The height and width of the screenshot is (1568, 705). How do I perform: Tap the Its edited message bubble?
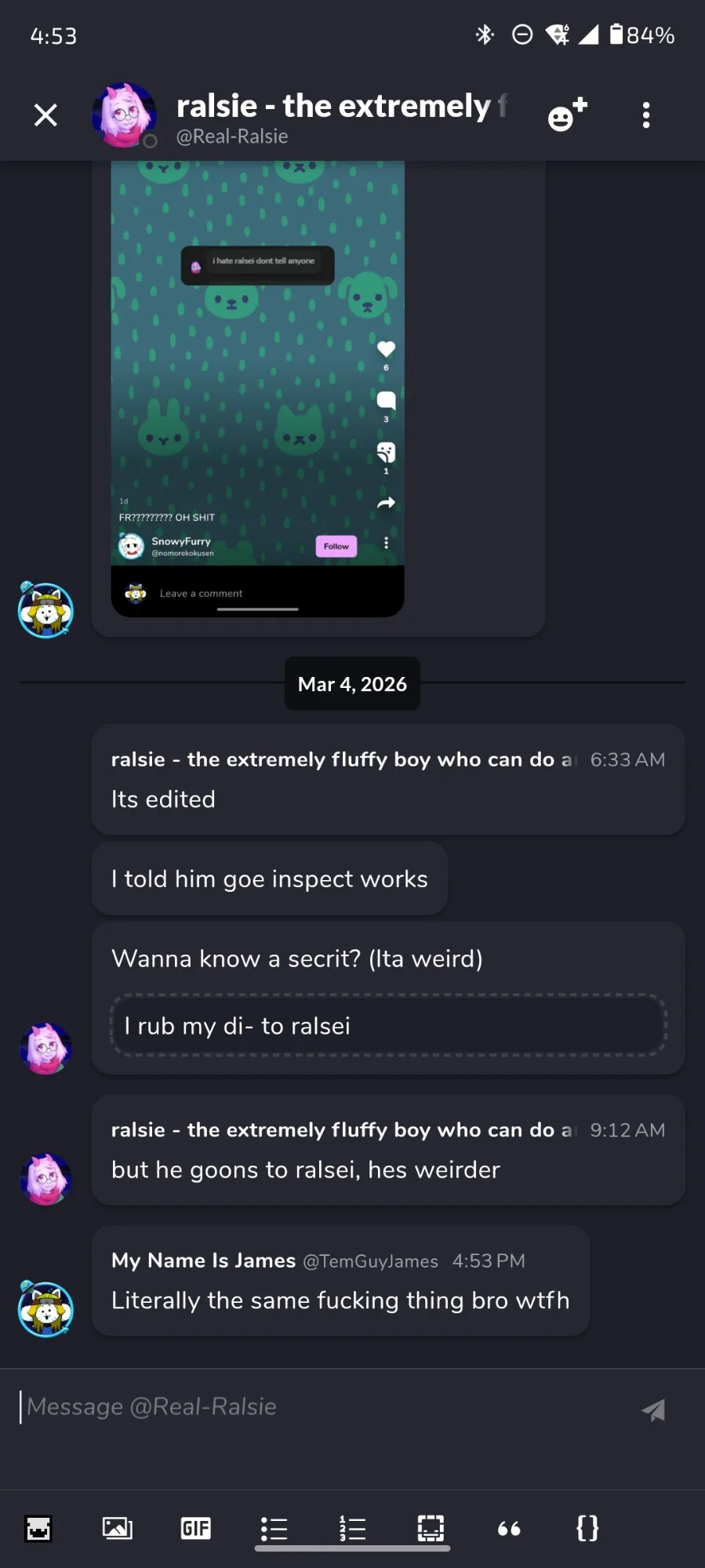coord(388,780)
